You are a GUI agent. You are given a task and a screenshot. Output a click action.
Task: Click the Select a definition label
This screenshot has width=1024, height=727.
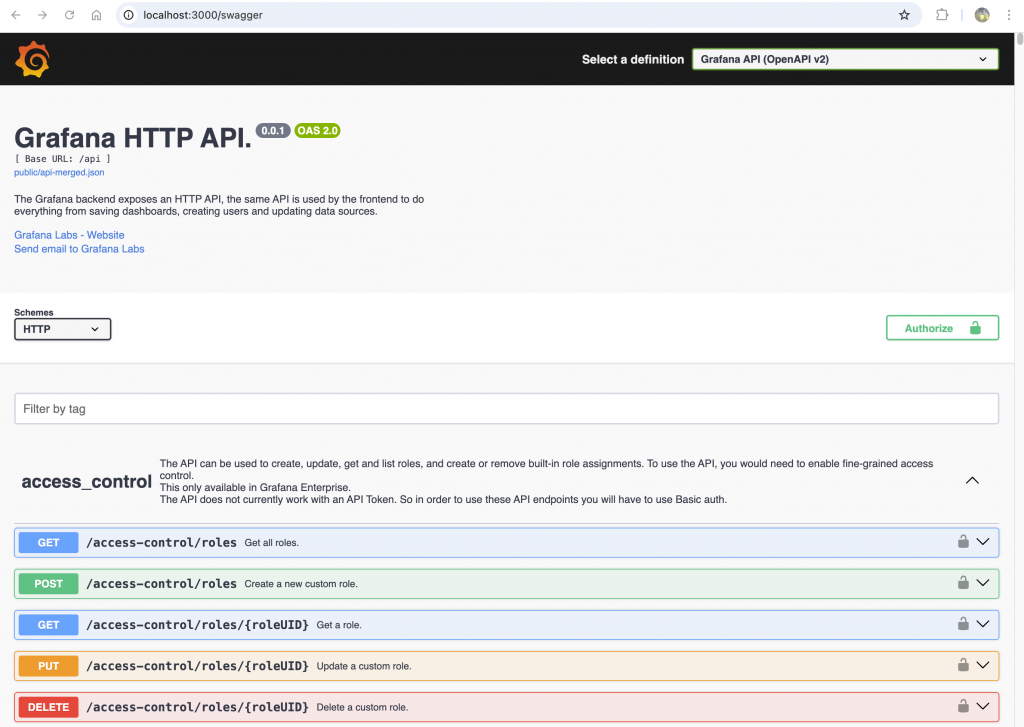633,59
